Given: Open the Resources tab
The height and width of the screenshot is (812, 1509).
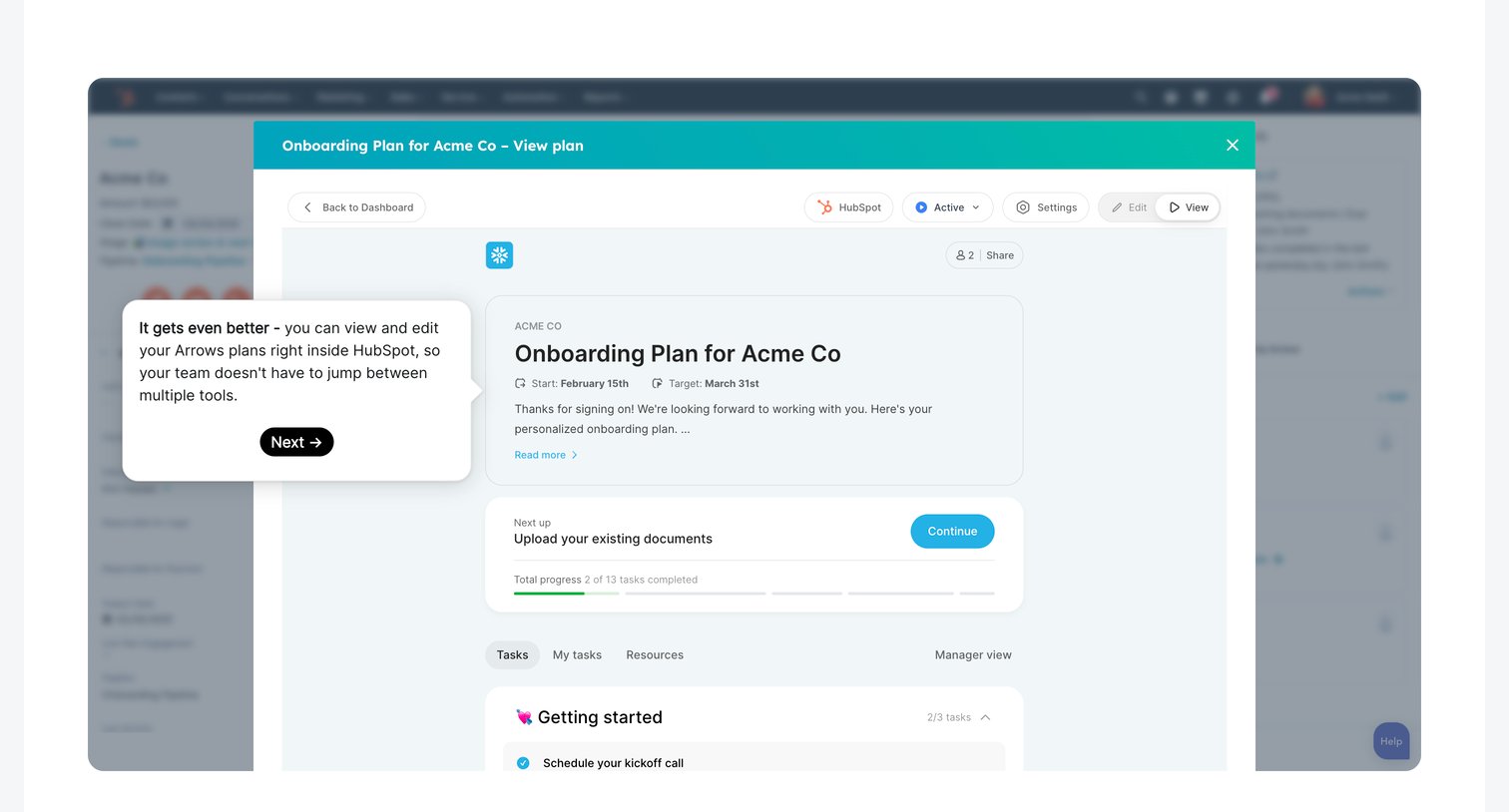Looking at the screenshot, I should coord(655,655).
